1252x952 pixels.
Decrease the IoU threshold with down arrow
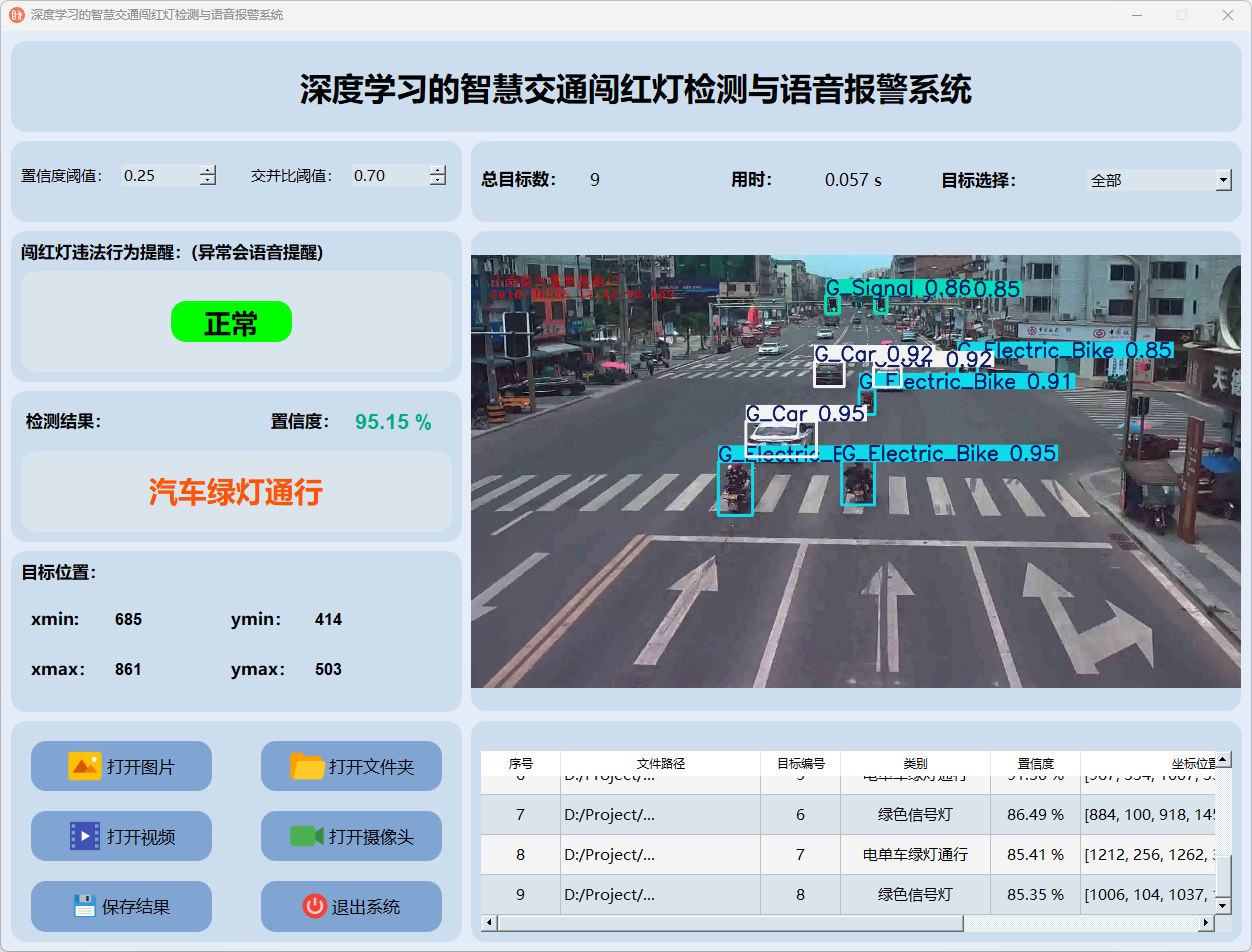[437, 181]
